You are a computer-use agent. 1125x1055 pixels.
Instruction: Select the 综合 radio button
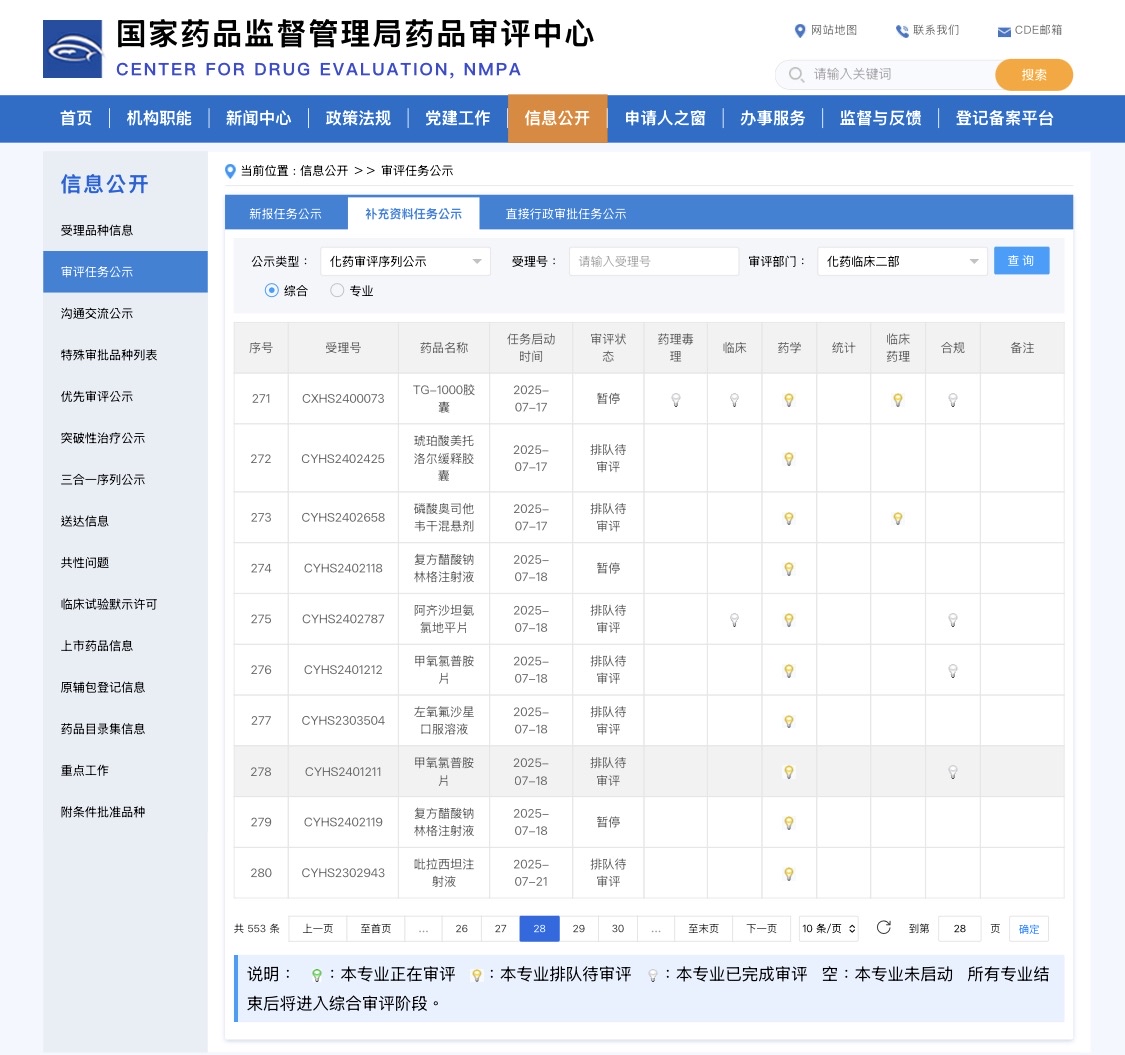272,291
